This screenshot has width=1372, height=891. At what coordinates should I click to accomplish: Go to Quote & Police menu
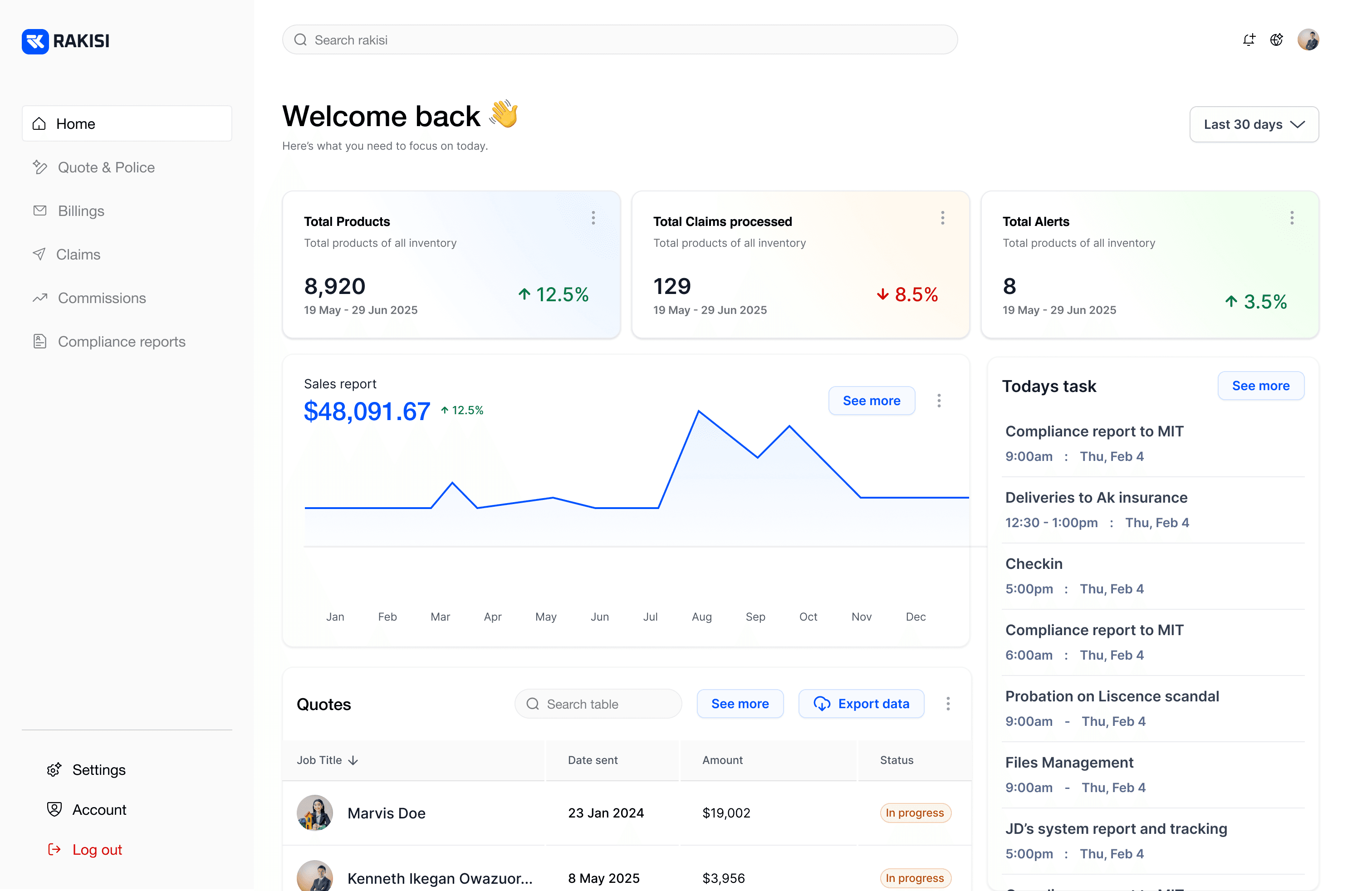coord(106,167)
